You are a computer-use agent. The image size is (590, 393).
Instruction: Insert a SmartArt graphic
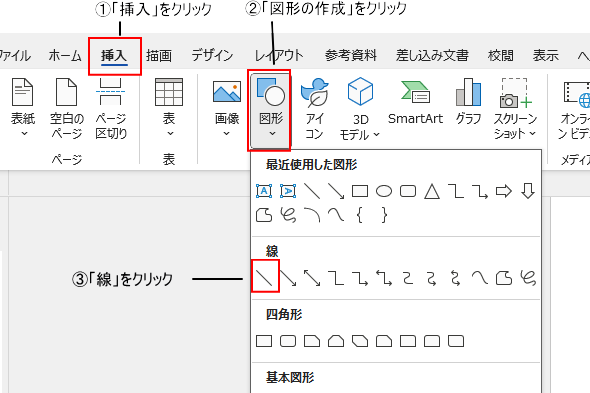tap(415, 102)
